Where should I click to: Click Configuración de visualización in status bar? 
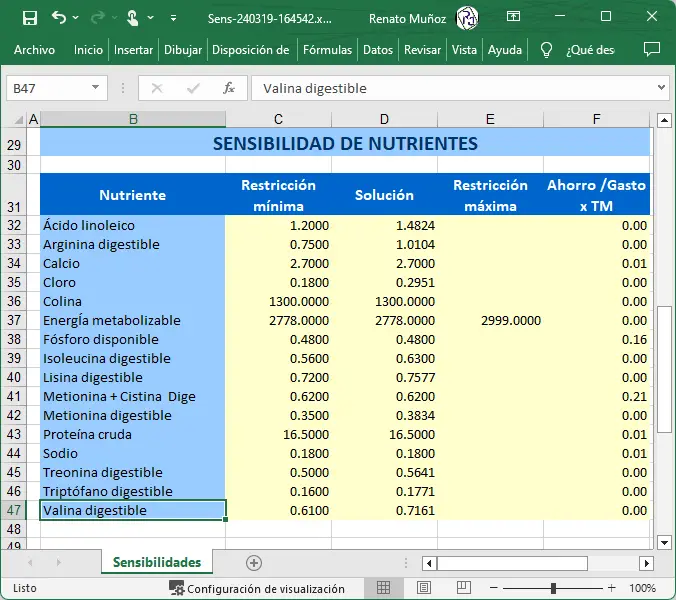tap(257, 588)
